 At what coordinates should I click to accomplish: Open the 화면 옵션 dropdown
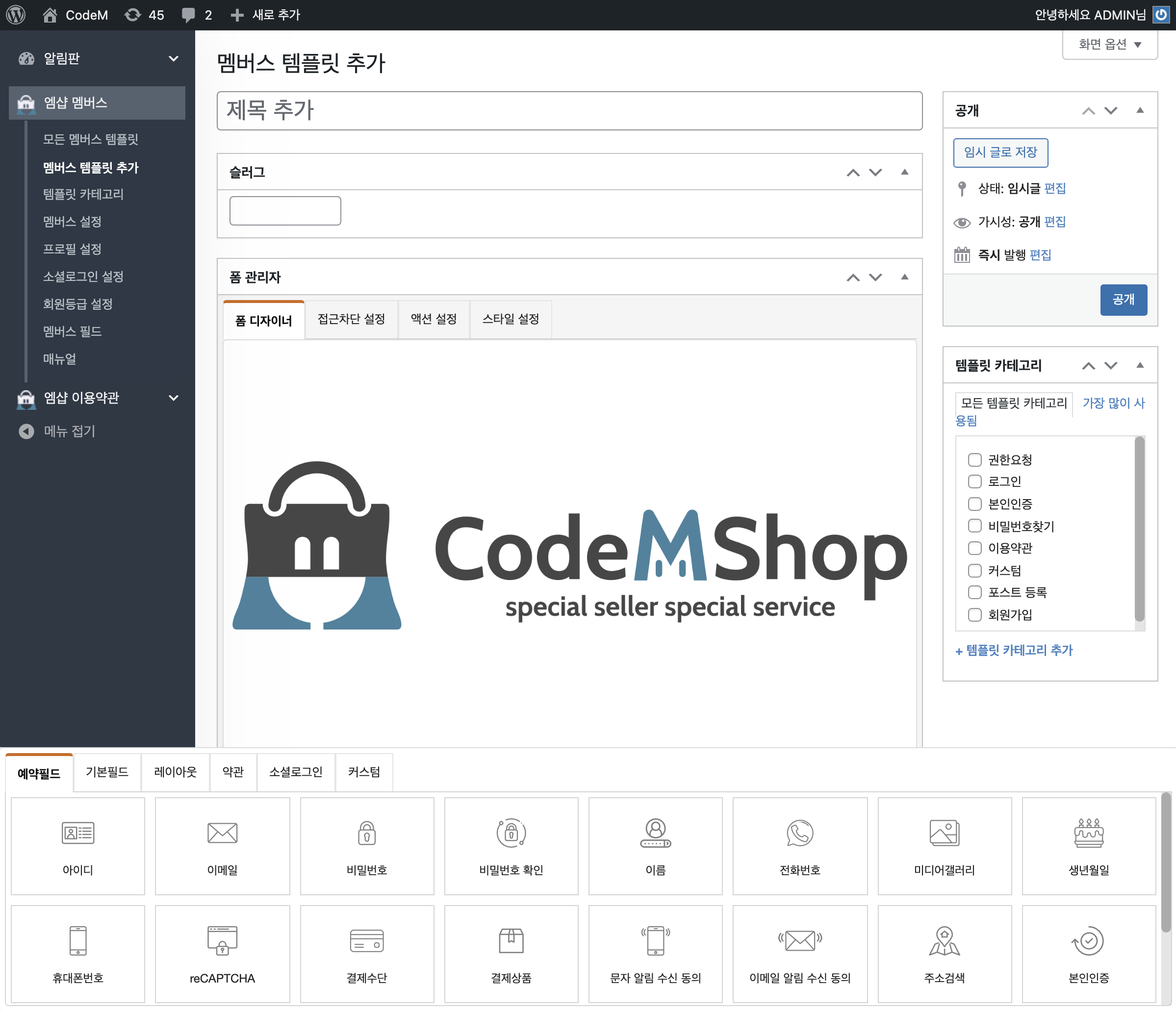1110,44
